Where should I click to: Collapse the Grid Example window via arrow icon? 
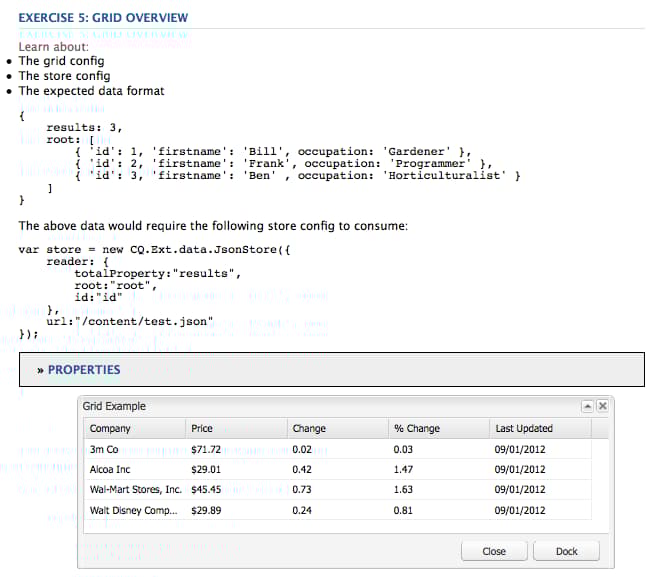pos(589,406)
